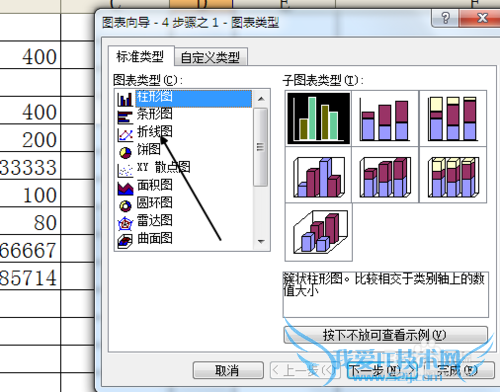
Task: Select the 柱形图 column chart icon
Action: (125, 99)
